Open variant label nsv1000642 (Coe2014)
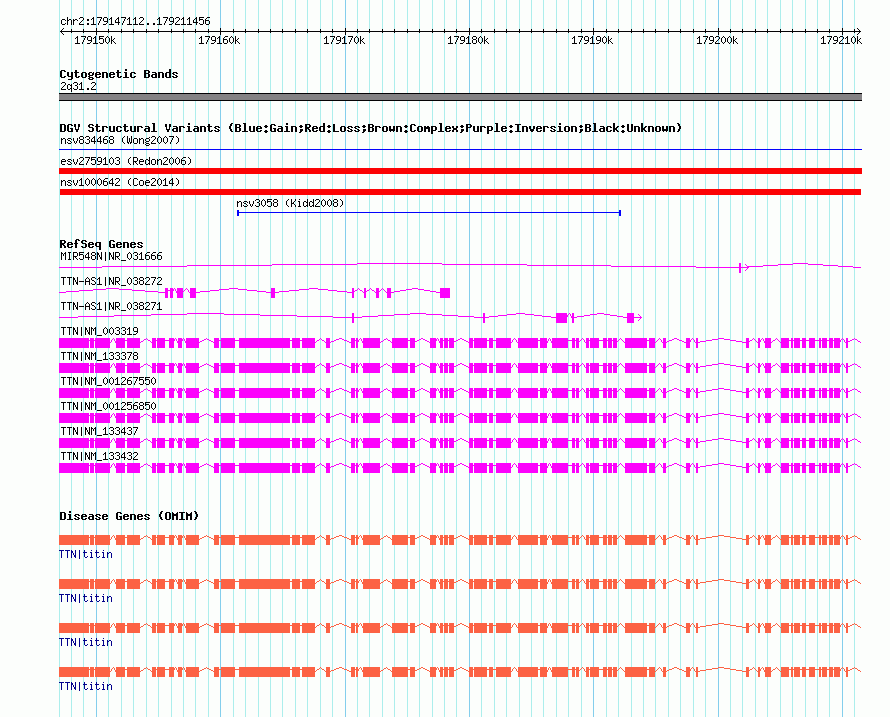 tap(120, 182)
